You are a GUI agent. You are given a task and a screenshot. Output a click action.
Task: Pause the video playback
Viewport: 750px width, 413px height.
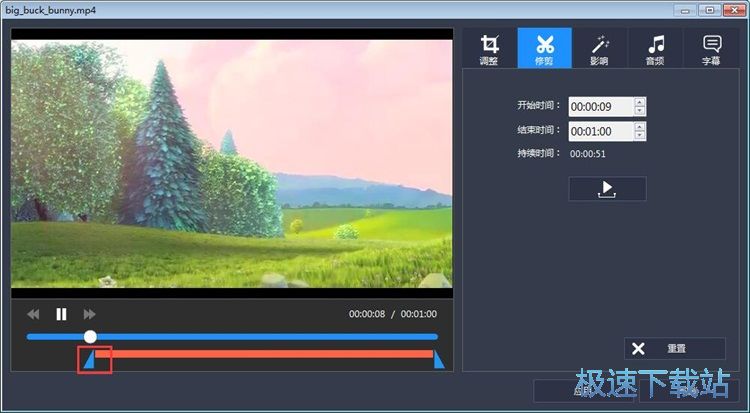click(x=61, y=314)
